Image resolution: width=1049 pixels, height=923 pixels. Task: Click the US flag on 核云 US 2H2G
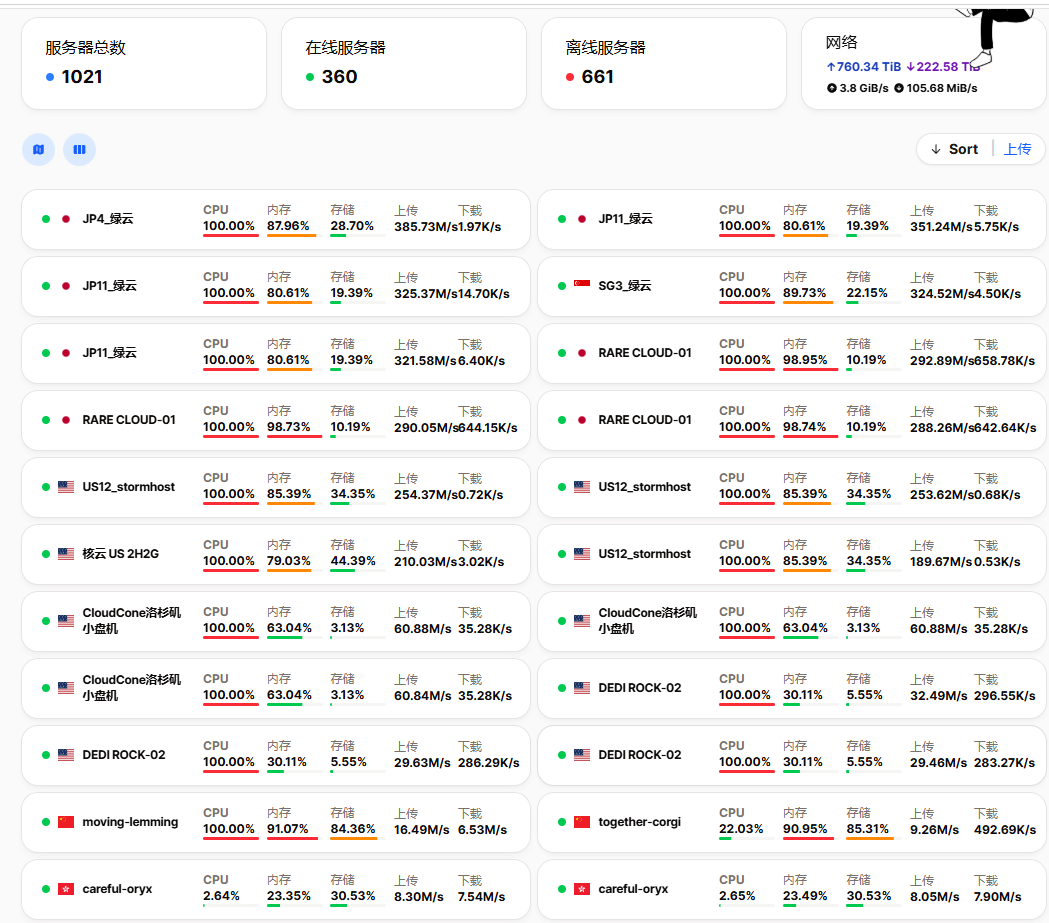(66, 554)
